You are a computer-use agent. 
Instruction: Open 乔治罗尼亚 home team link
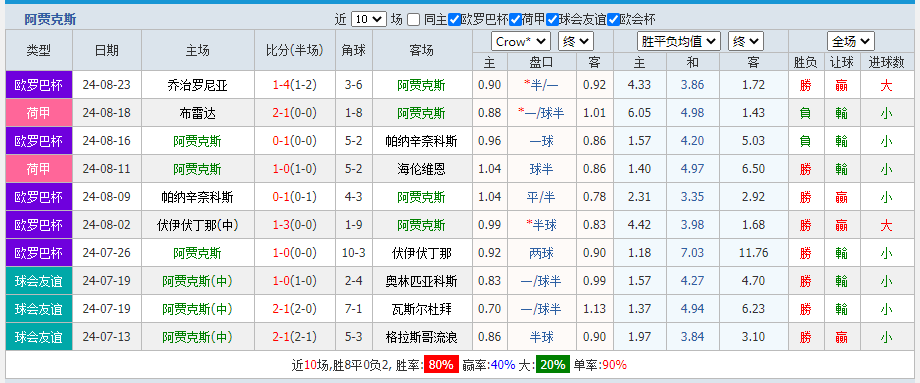click(197, 85)
